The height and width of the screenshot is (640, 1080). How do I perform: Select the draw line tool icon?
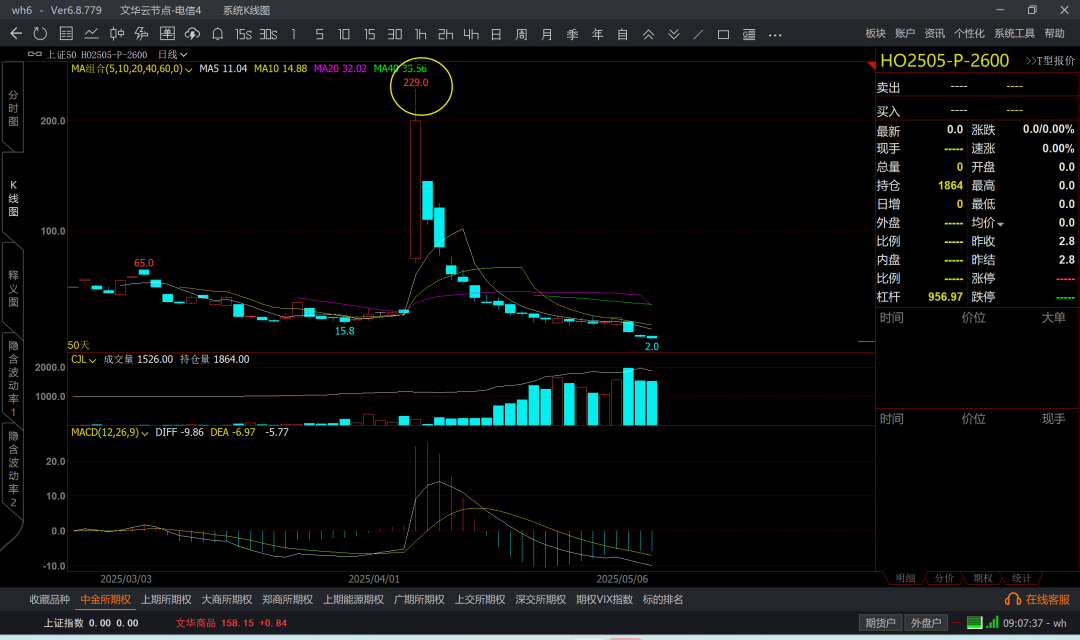tap(698, 34)
